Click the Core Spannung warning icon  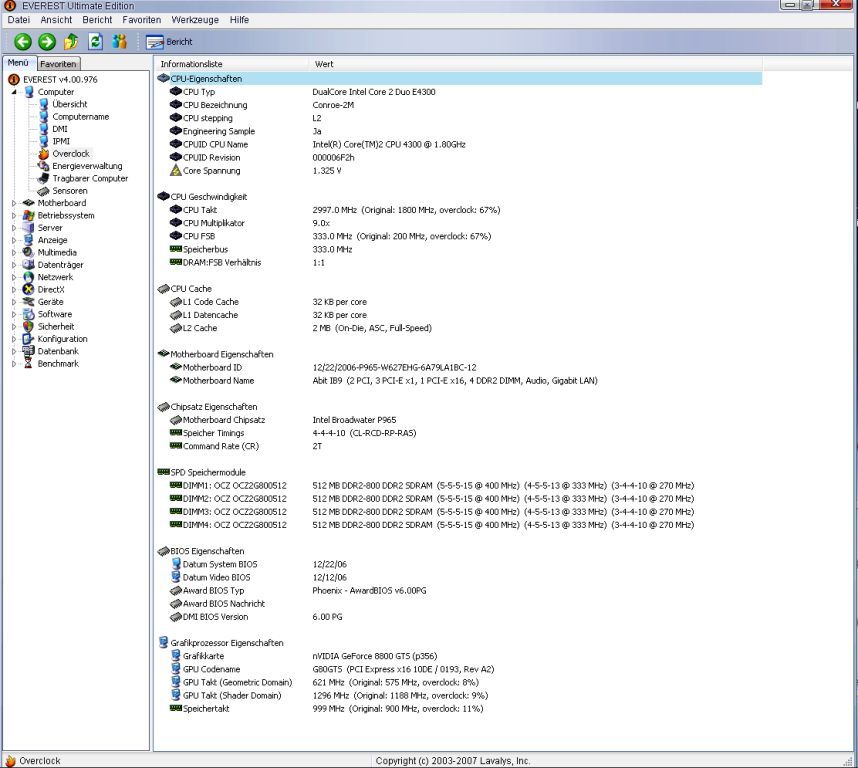[176, 170]
